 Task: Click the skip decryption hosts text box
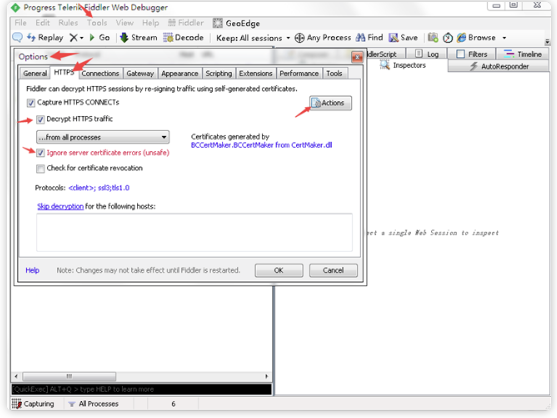pos(194,232)
